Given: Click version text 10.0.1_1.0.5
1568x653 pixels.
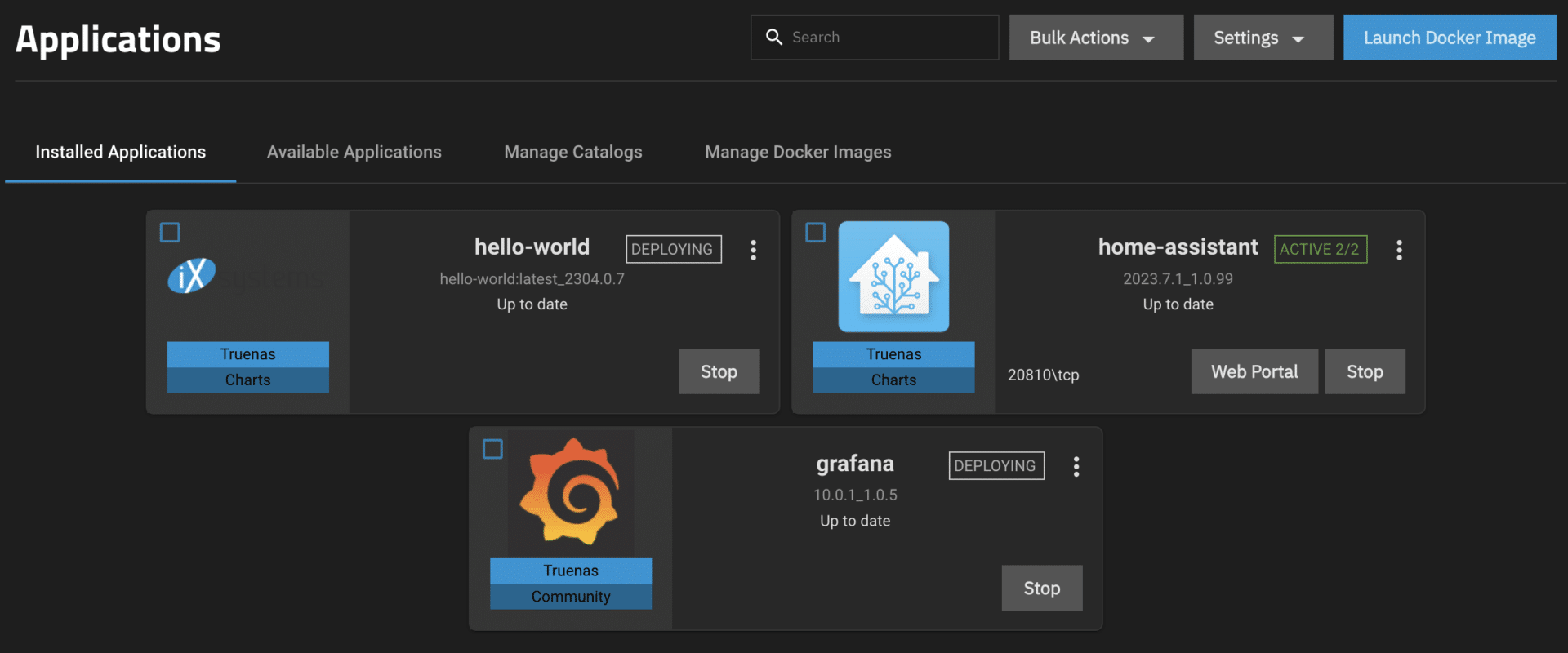Looking at the screenshot, I should [x=855, y=495].
